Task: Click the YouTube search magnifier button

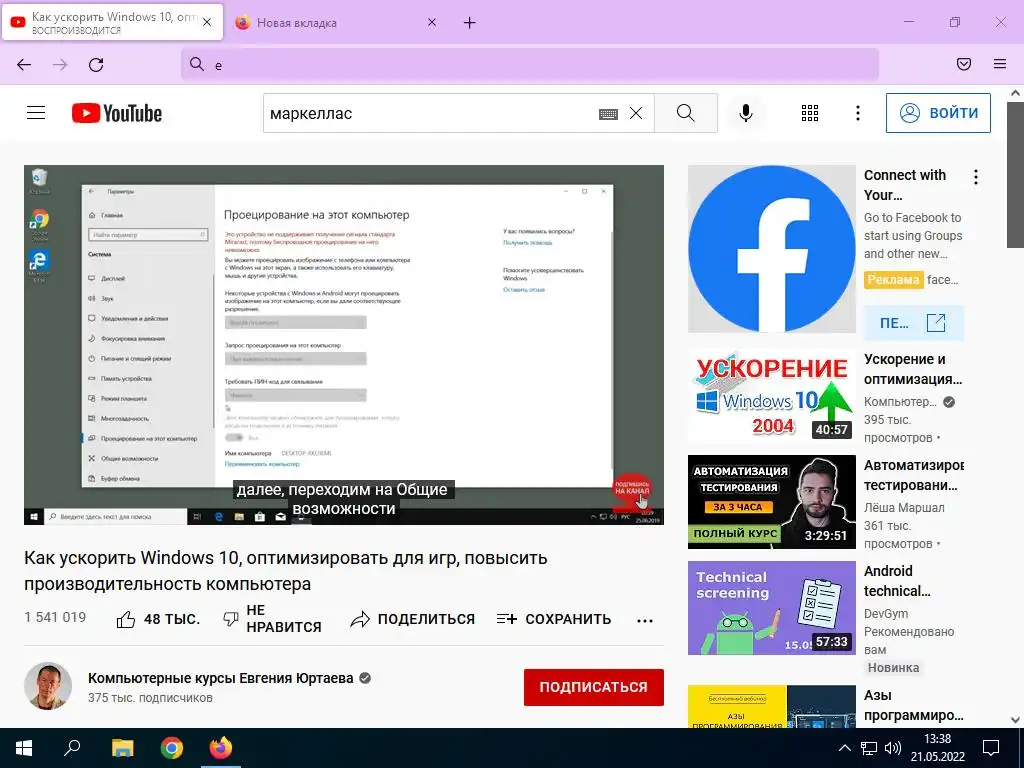Action: pos(686,113)
